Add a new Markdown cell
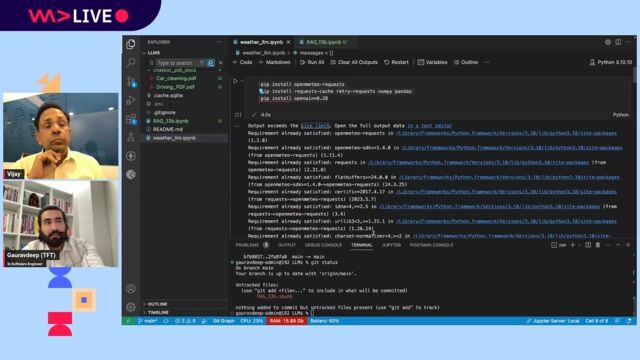The height and width of the screenshot is (360, 640). point(275,62)
